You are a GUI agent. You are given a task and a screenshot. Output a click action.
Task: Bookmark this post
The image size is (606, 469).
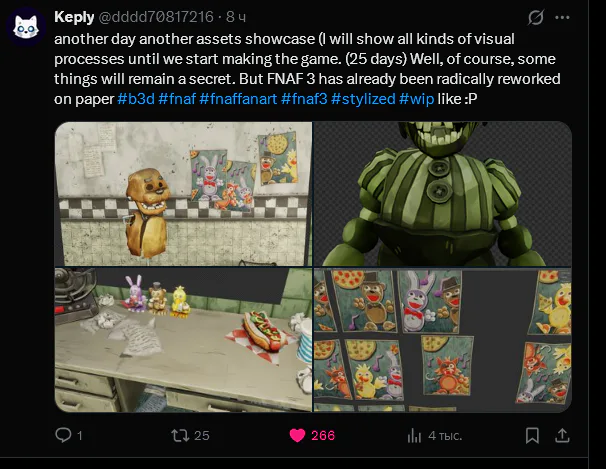click(532, 435)
